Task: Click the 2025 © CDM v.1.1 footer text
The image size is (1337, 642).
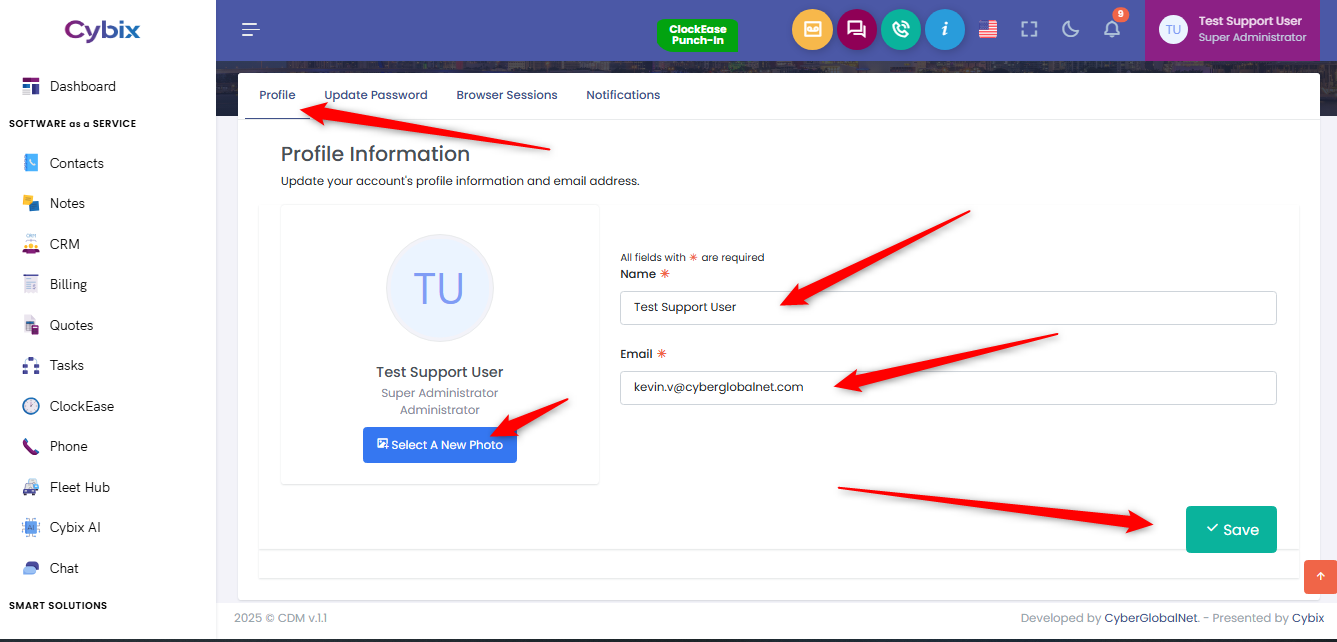Action: pyautogui.click(x=280, y=618)
